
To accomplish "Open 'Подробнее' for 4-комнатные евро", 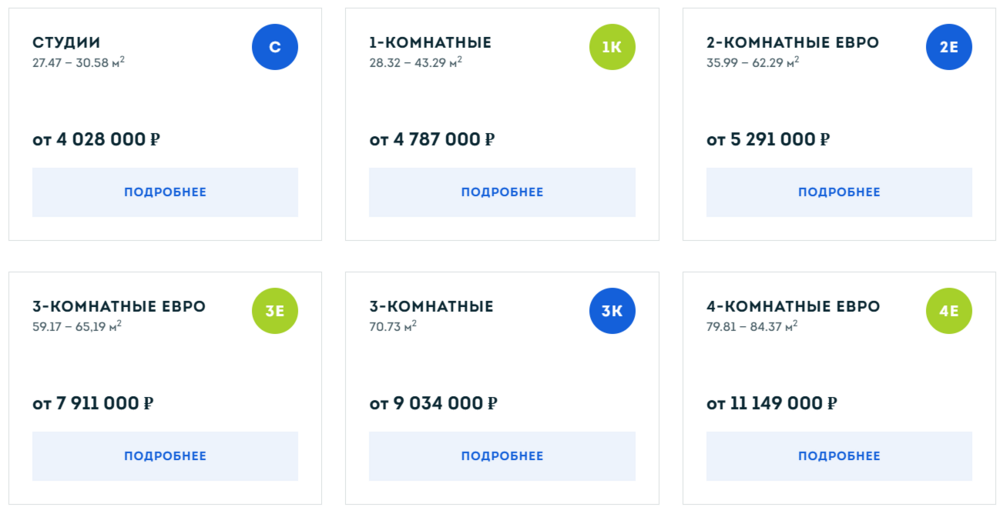I will (x=839, y=456).
